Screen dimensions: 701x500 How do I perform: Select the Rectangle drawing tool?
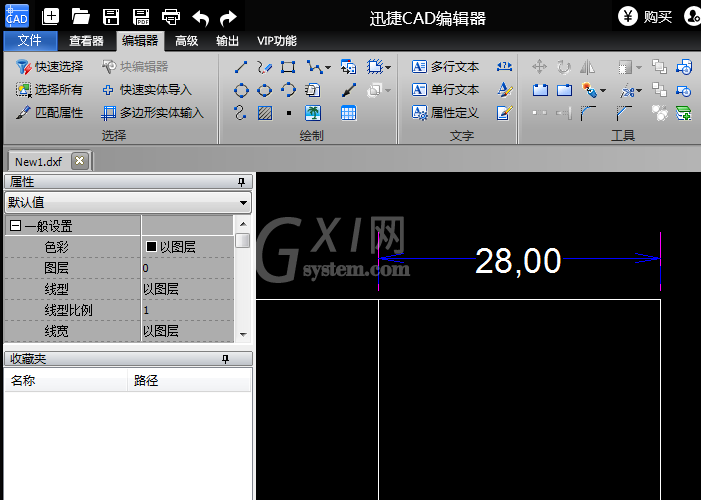click(x=287, y=67)
